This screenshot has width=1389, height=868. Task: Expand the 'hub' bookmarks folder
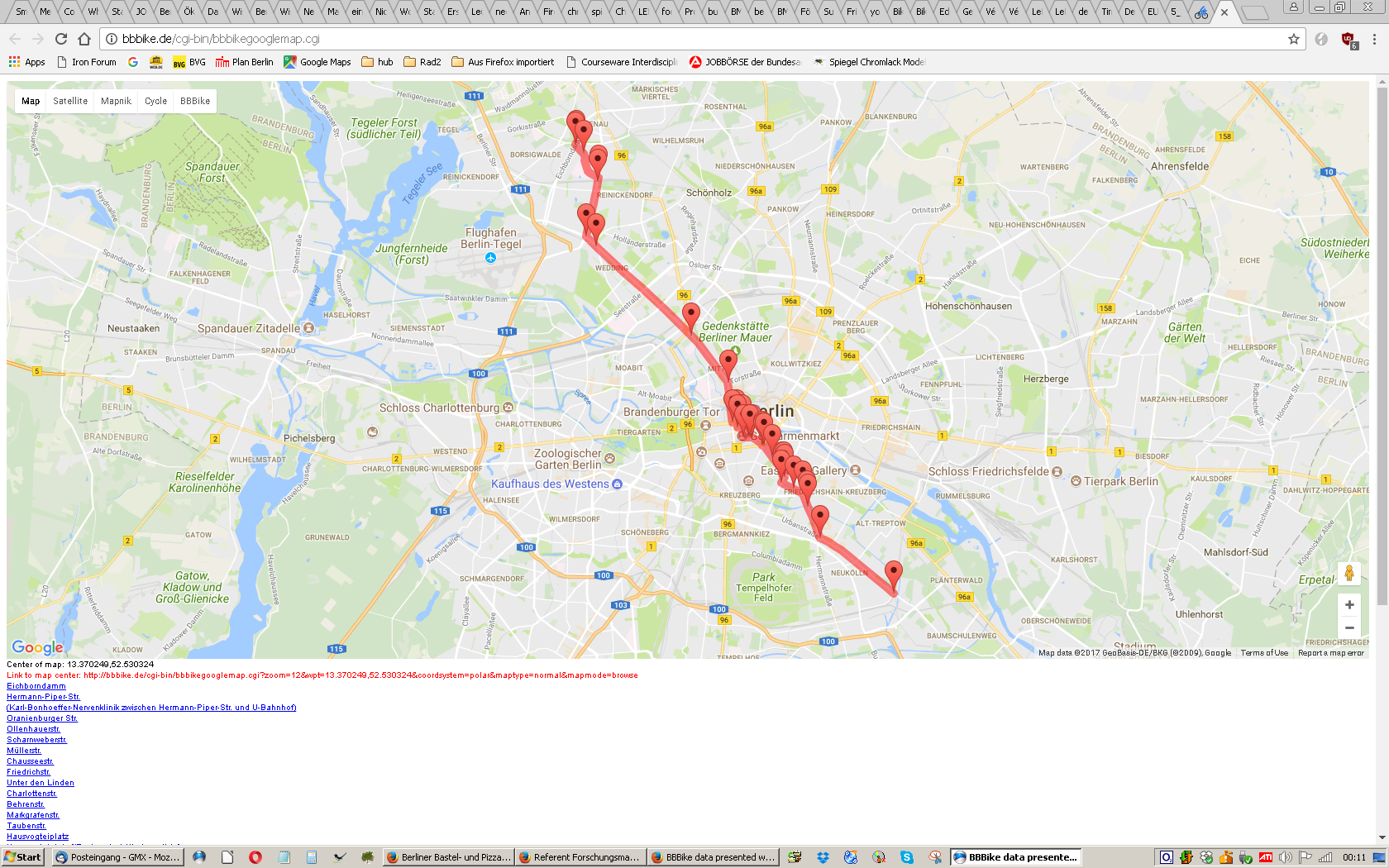point(377,62)
